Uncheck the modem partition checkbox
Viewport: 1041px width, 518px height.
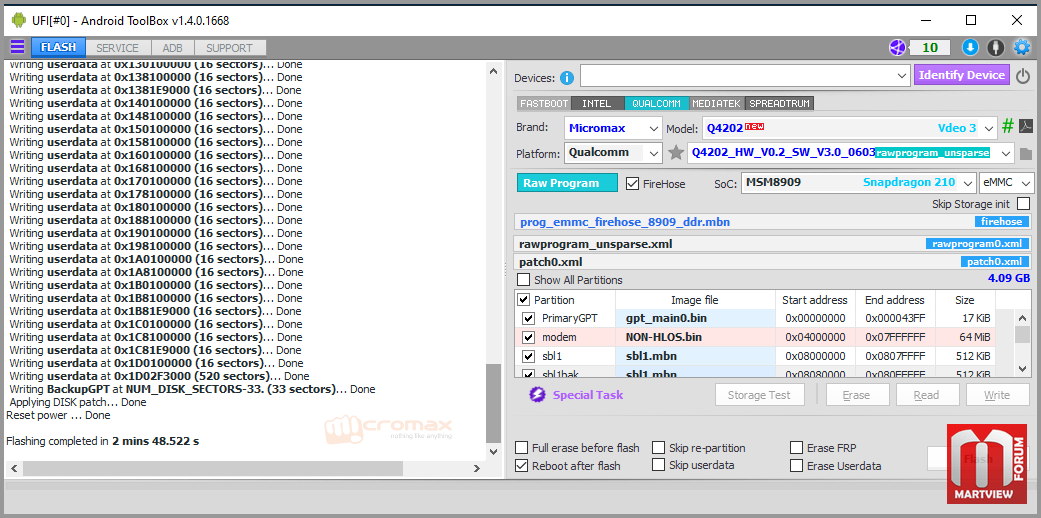pyautogui.click(x=528, y=337)
